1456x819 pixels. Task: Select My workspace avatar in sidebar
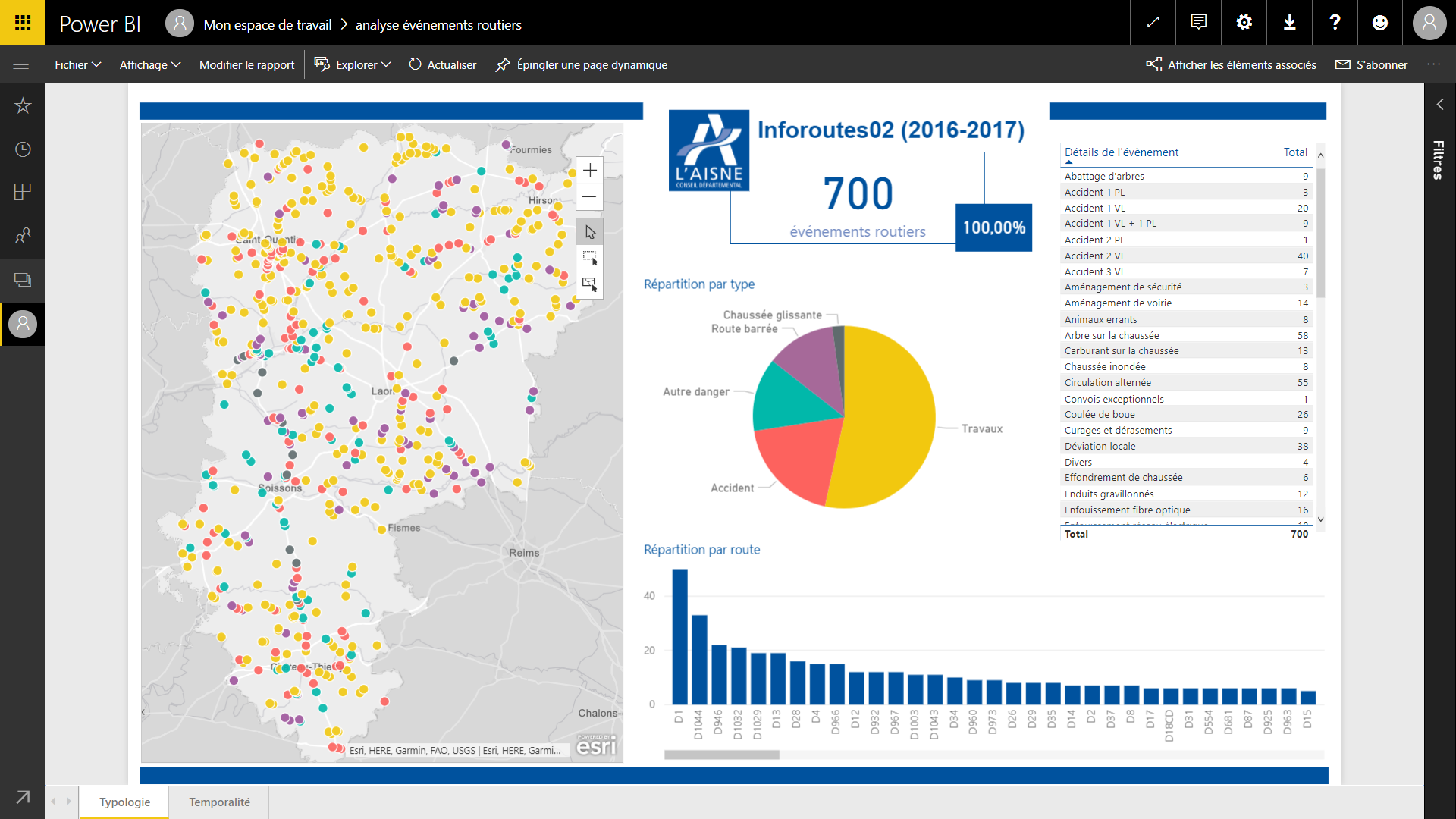23,324
